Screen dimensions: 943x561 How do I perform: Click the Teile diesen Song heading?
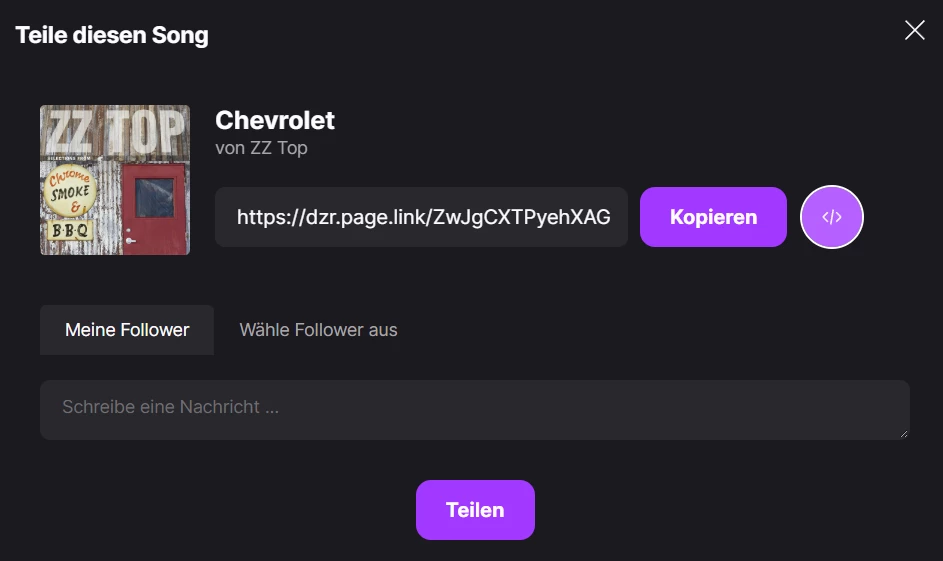point(112,36)
